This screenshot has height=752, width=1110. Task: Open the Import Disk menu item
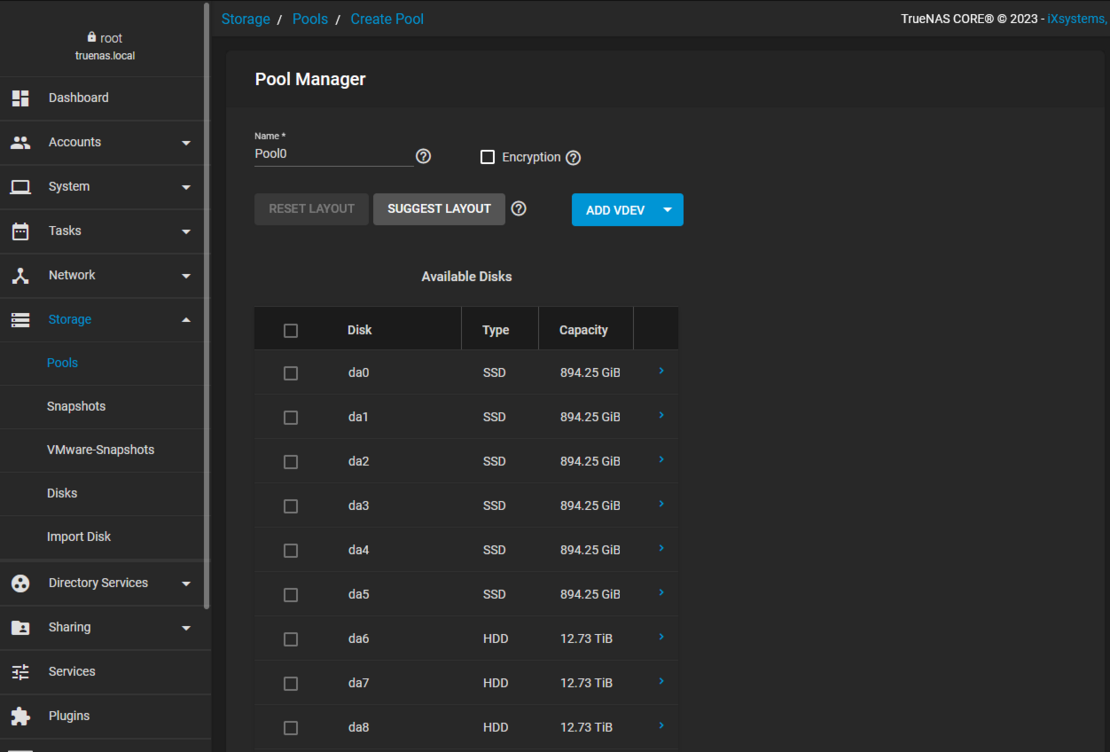[x=79, y=537]
